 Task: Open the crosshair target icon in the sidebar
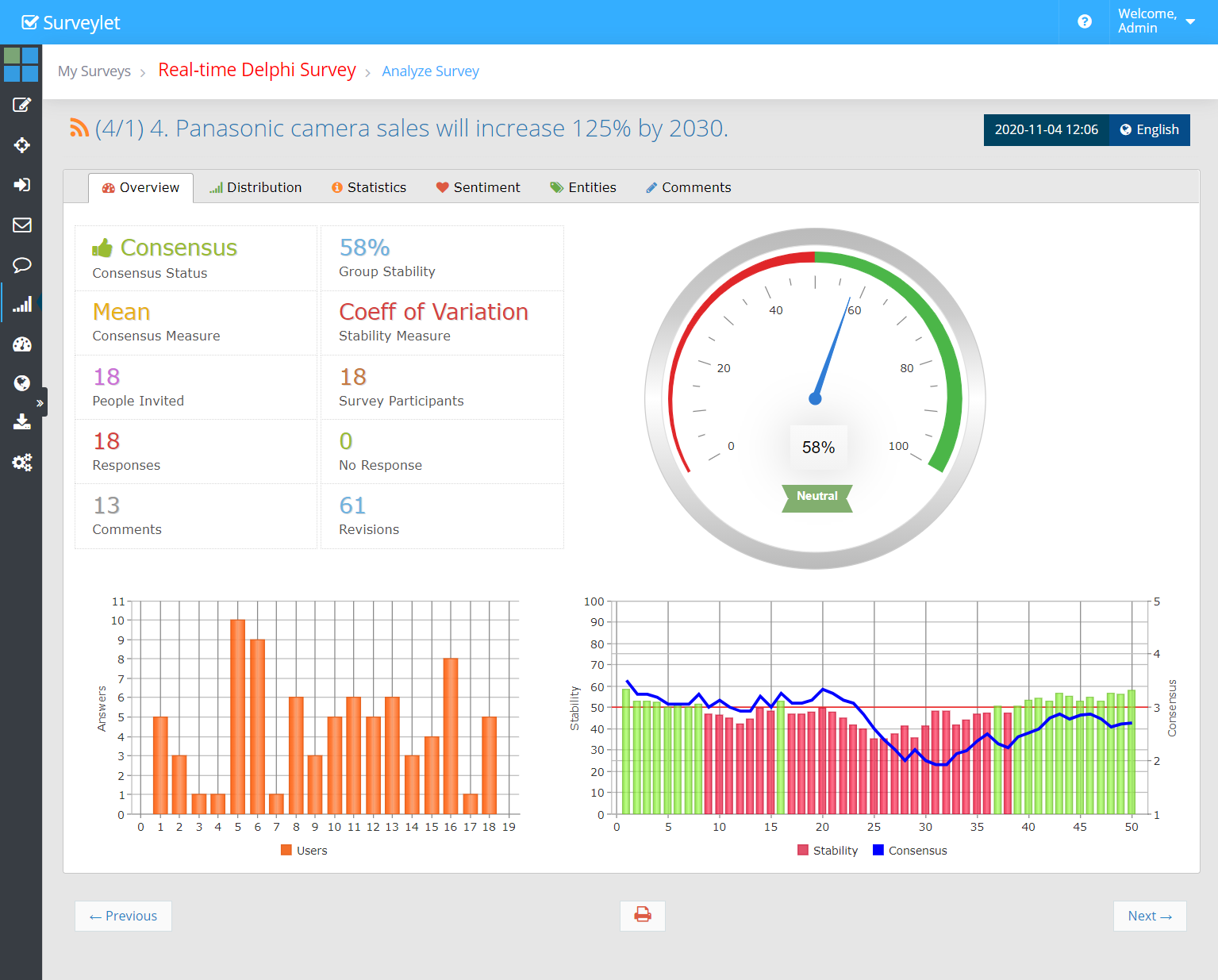coord(21,145)
